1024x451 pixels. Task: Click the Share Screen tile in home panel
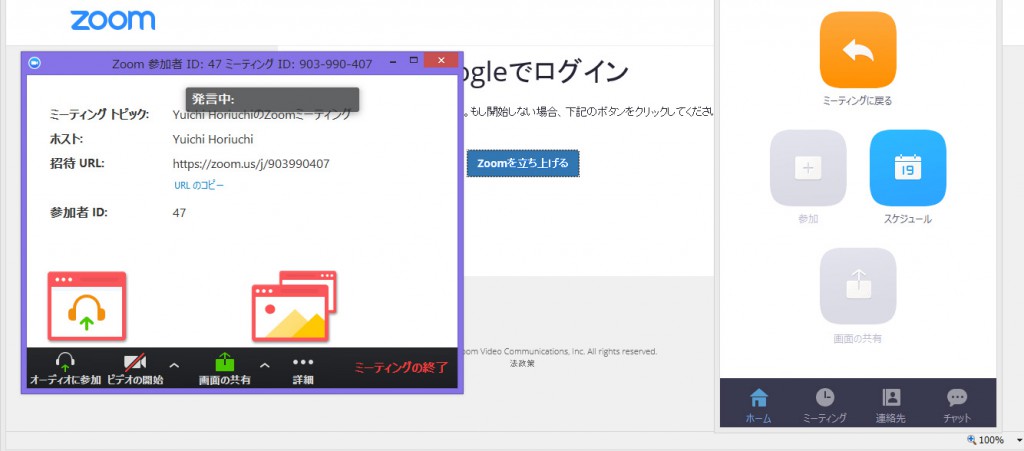(x=857, y=286)
